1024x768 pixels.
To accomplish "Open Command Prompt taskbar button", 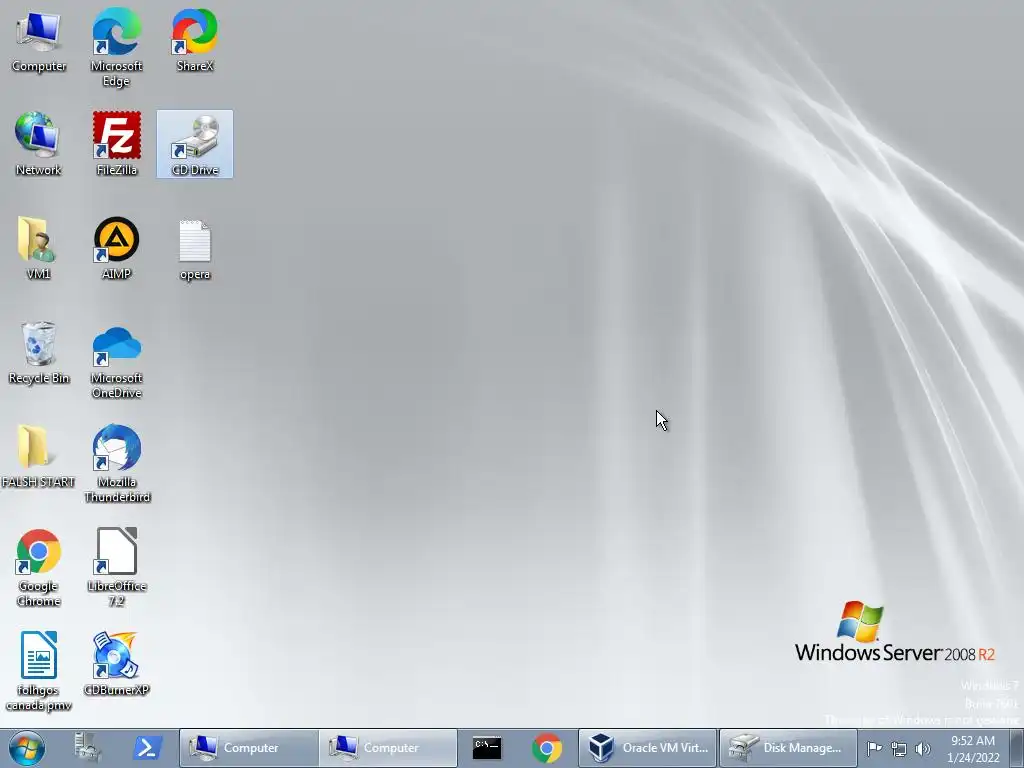I will coord(487,748).
